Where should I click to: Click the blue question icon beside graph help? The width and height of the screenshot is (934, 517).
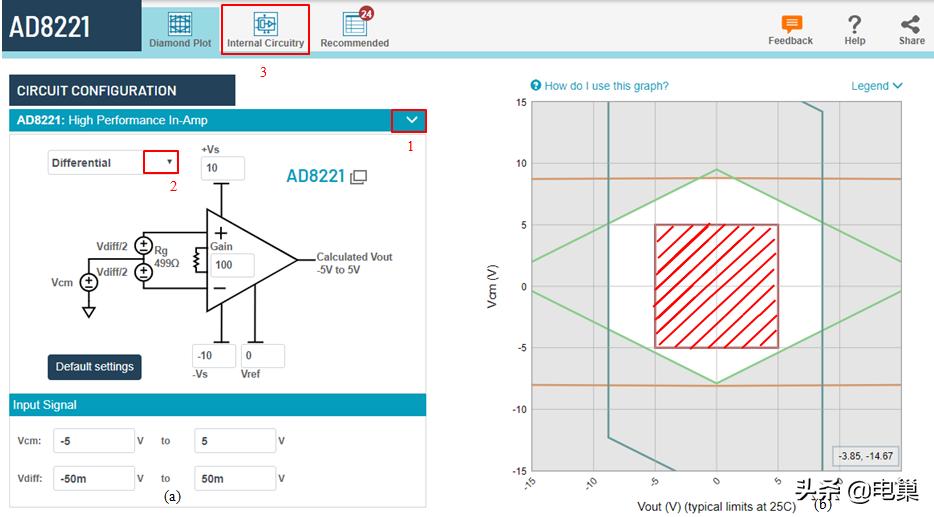[536, 85]
